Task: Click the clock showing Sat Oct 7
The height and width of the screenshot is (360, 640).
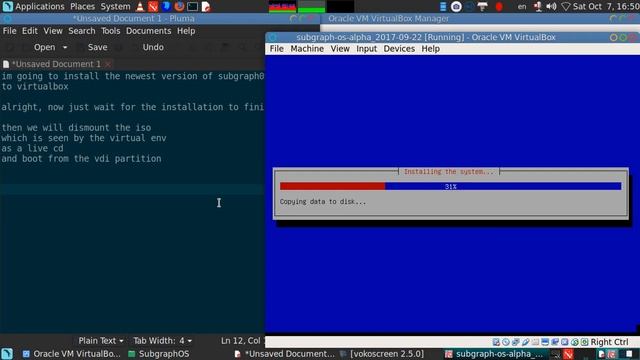Action: [x=606, y=7]
